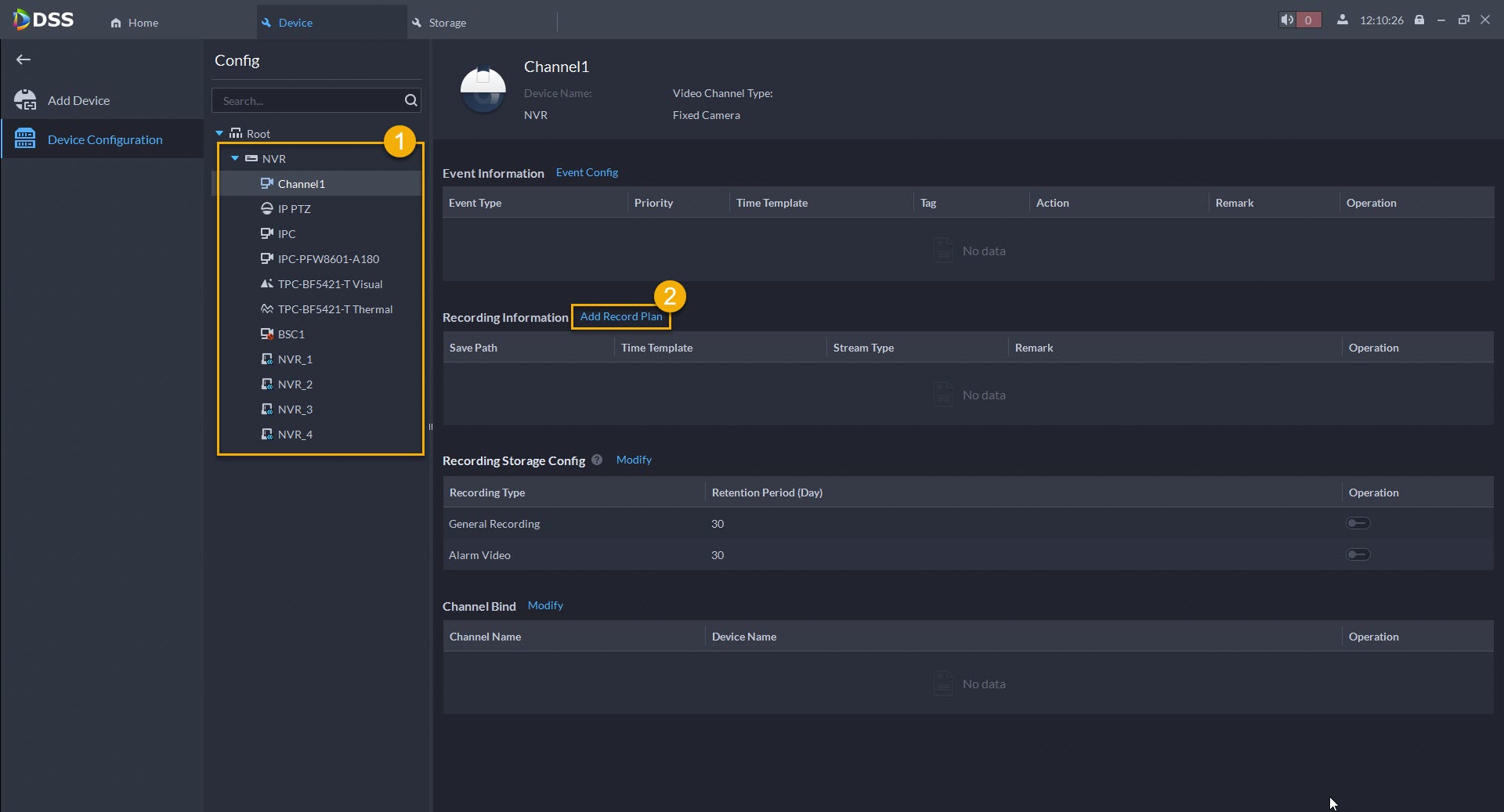Click the Channel Bind Modify link
This screenshot has height=812, width=1504.
pos(545,605)
